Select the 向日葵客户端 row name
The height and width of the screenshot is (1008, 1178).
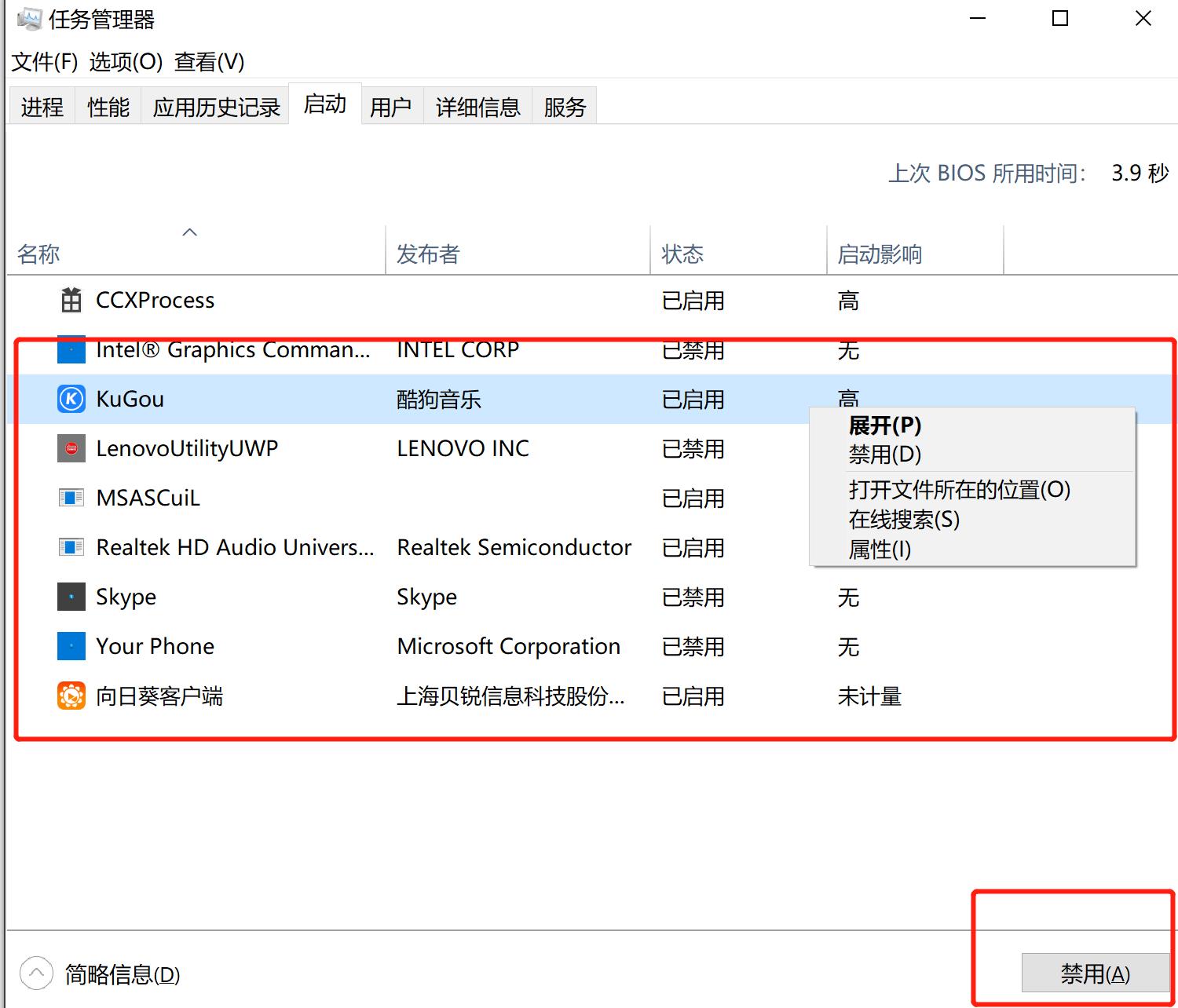coord(159,696)
